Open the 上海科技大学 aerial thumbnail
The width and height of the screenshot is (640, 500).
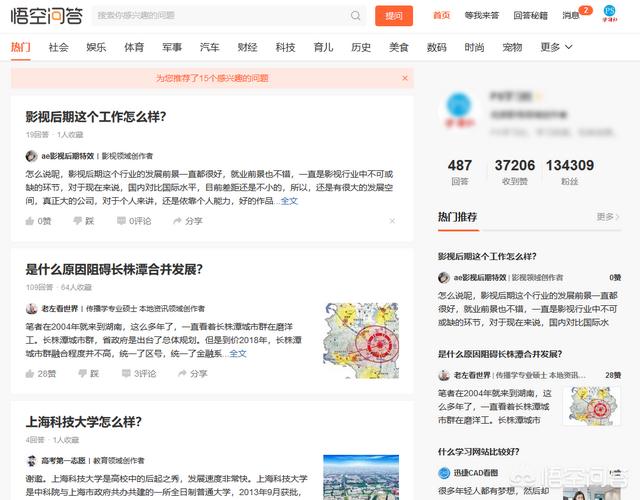coord(361,477)
